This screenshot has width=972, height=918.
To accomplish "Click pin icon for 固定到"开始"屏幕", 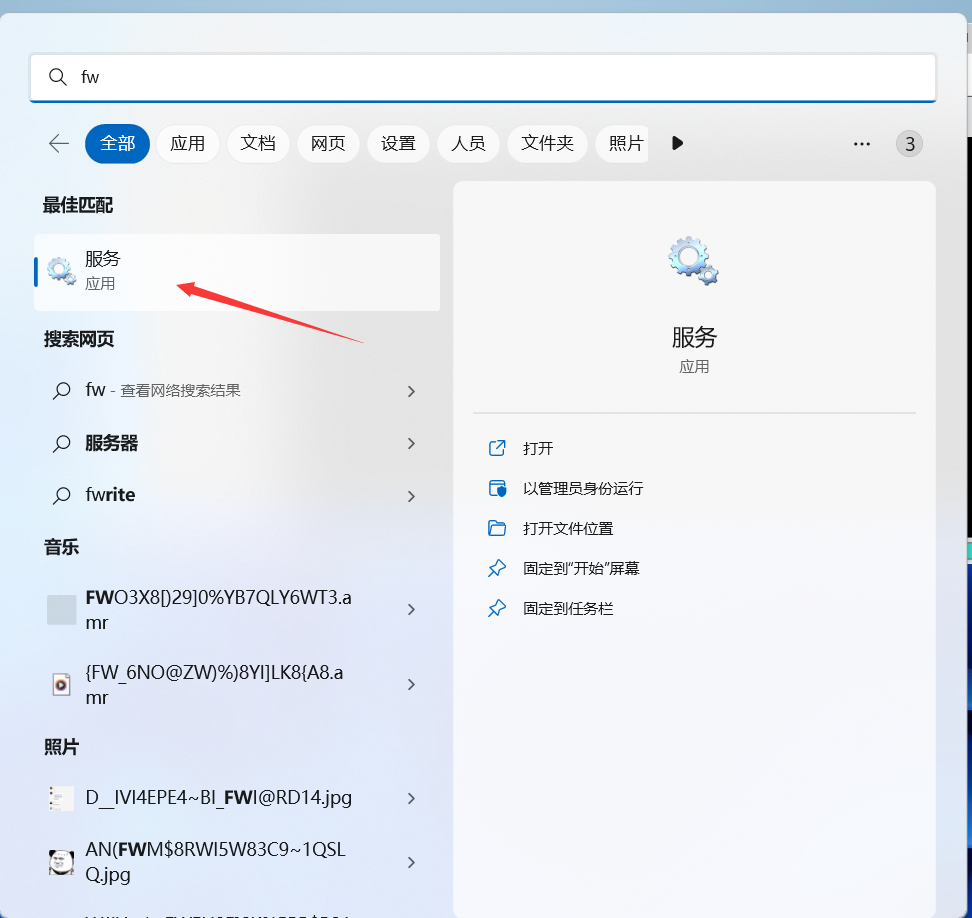I will [497, 568].
